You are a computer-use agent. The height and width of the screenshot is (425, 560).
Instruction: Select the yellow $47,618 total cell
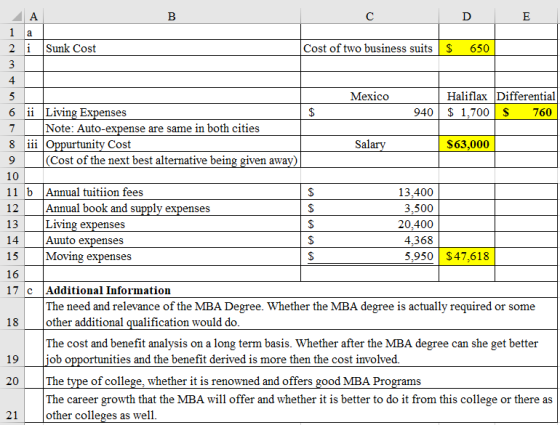pos(466,256)
